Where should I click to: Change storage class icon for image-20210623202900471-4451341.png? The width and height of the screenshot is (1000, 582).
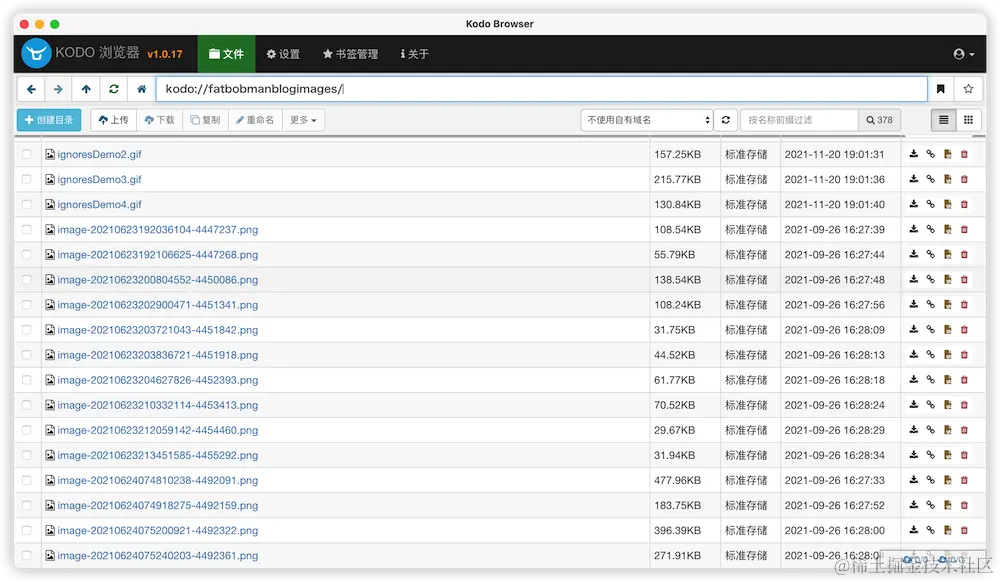948,305
